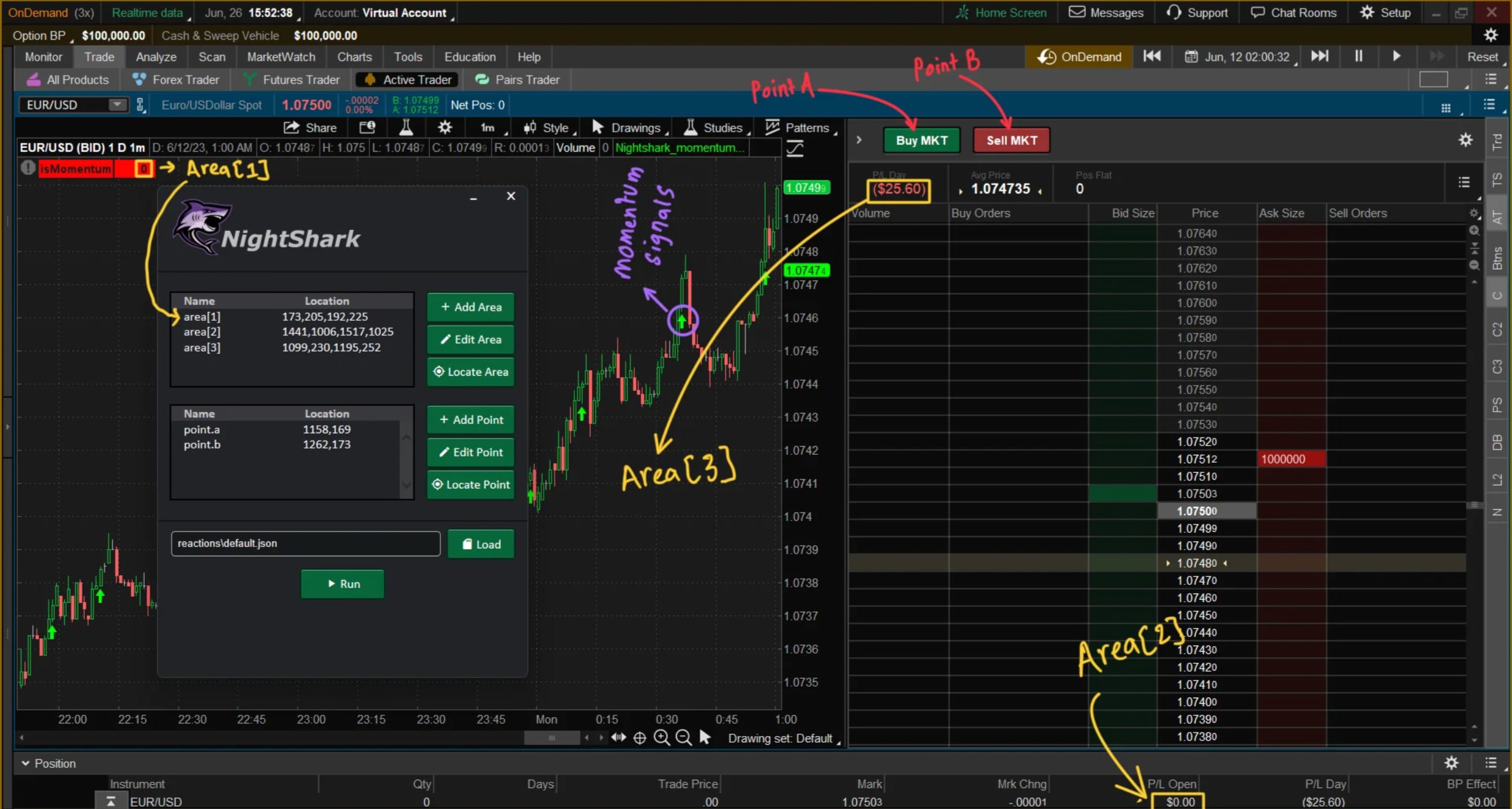The image size is (1512, 809).
Task: Click the chart time-axis scrollbar slider
Action: pyautogui.click(x=551, y=738)
